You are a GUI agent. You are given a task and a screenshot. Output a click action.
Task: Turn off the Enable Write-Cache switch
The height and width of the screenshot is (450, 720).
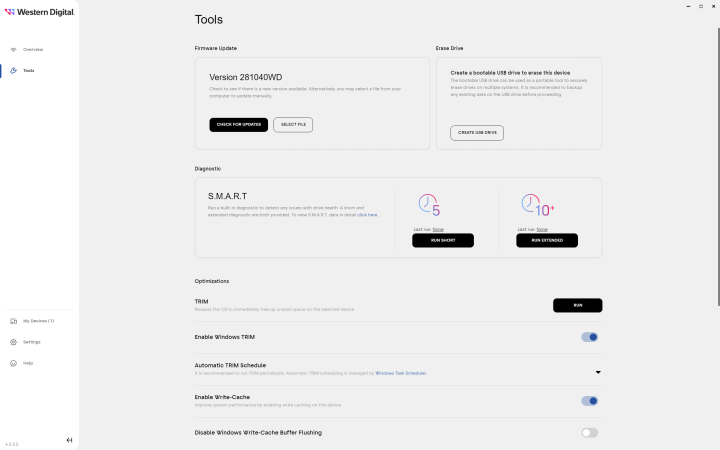point(589,401)
